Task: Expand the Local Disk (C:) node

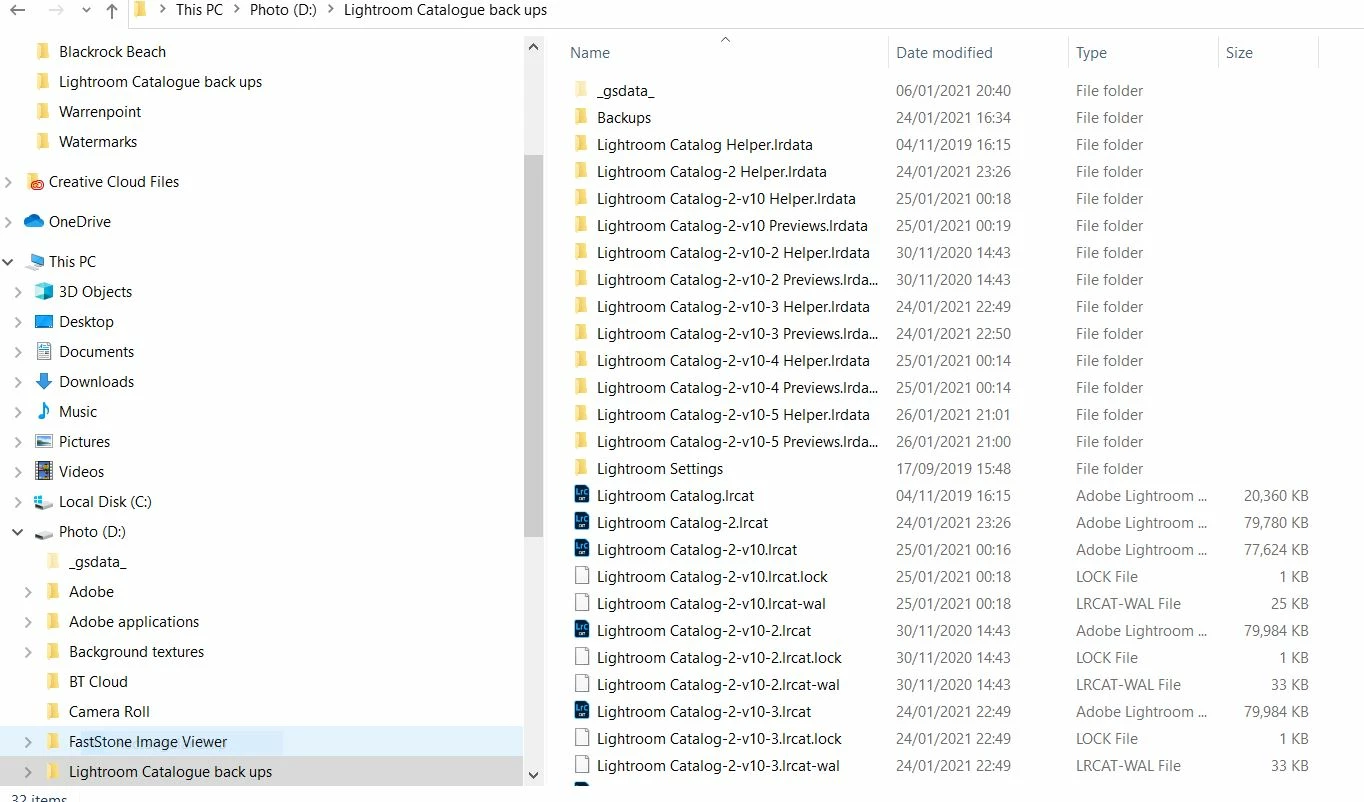Action: (18, 502)
